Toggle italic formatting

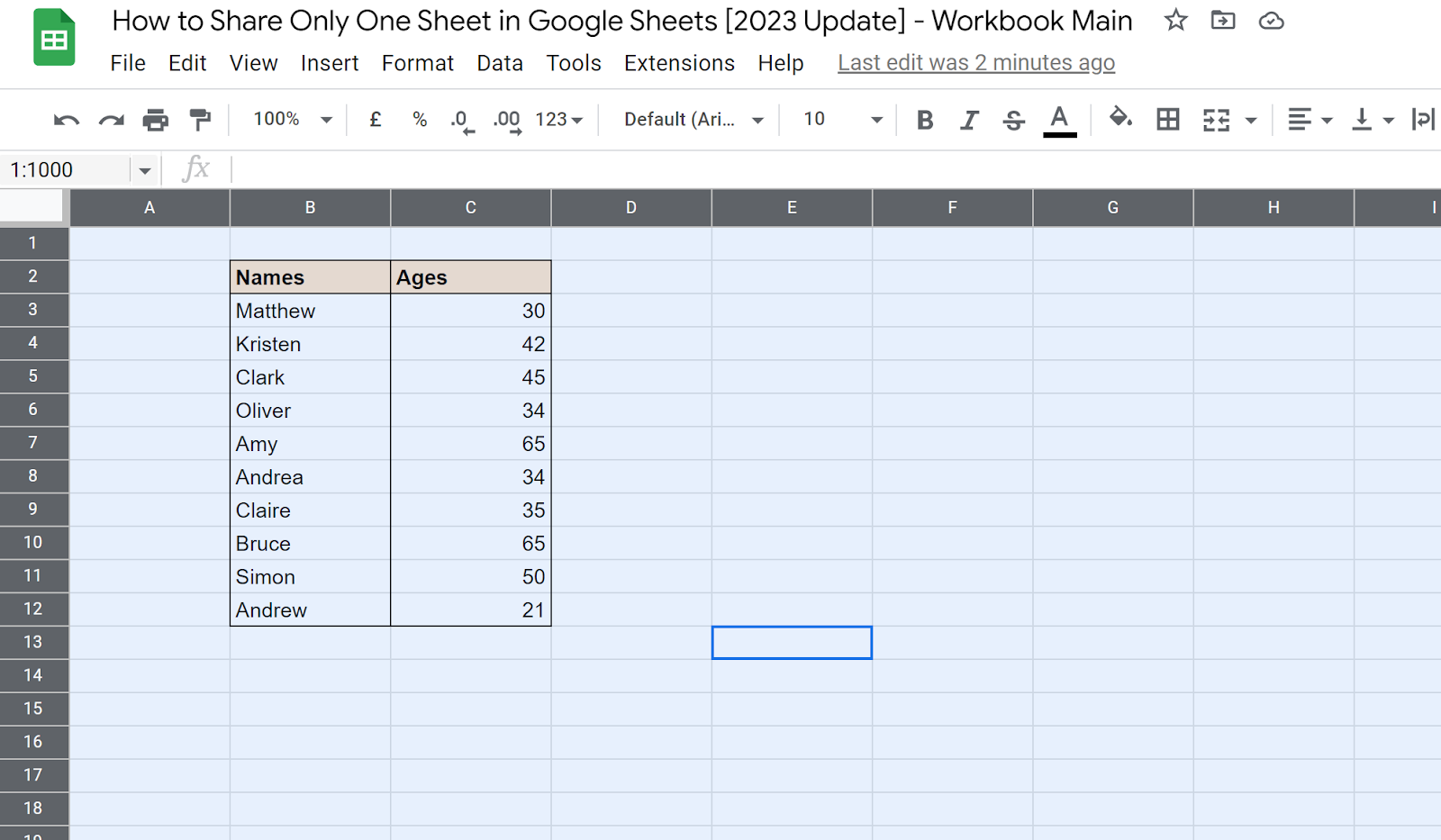point(969,119)
